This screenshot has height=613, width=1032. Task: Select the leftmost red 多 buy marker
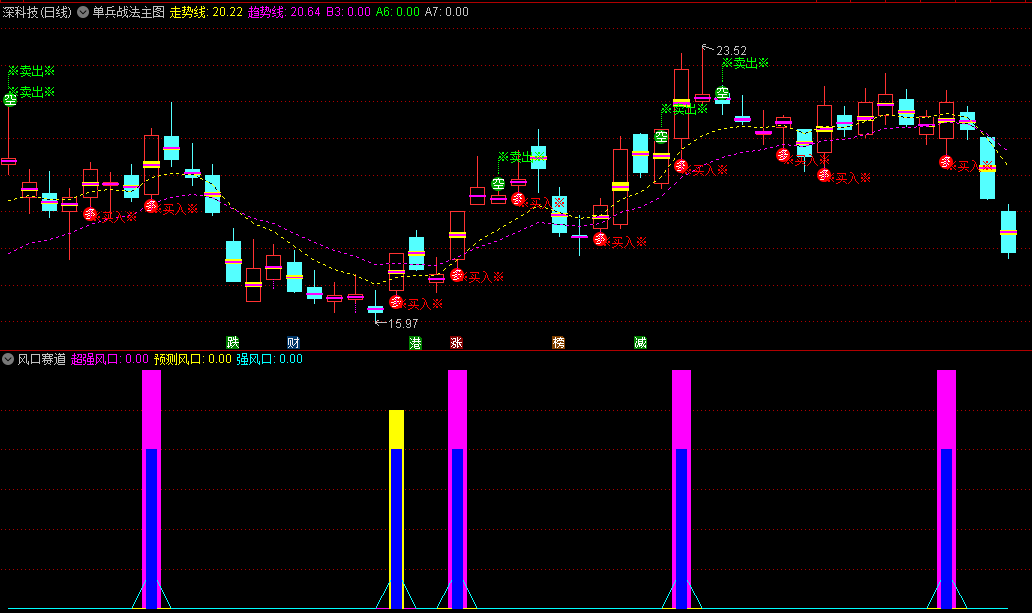[x=90, y=213]
